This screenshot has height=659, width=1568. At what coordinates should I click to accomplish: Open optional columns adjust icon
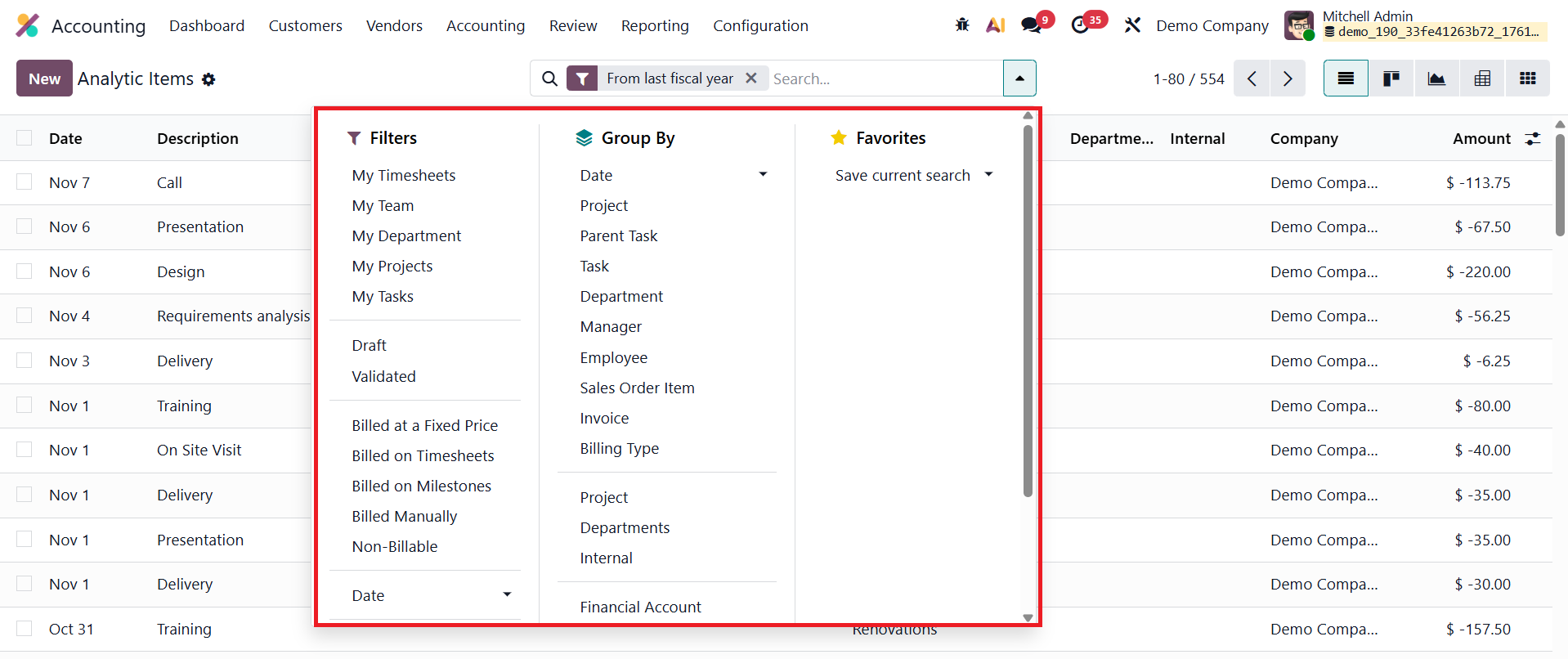[x=1533, y=139]
